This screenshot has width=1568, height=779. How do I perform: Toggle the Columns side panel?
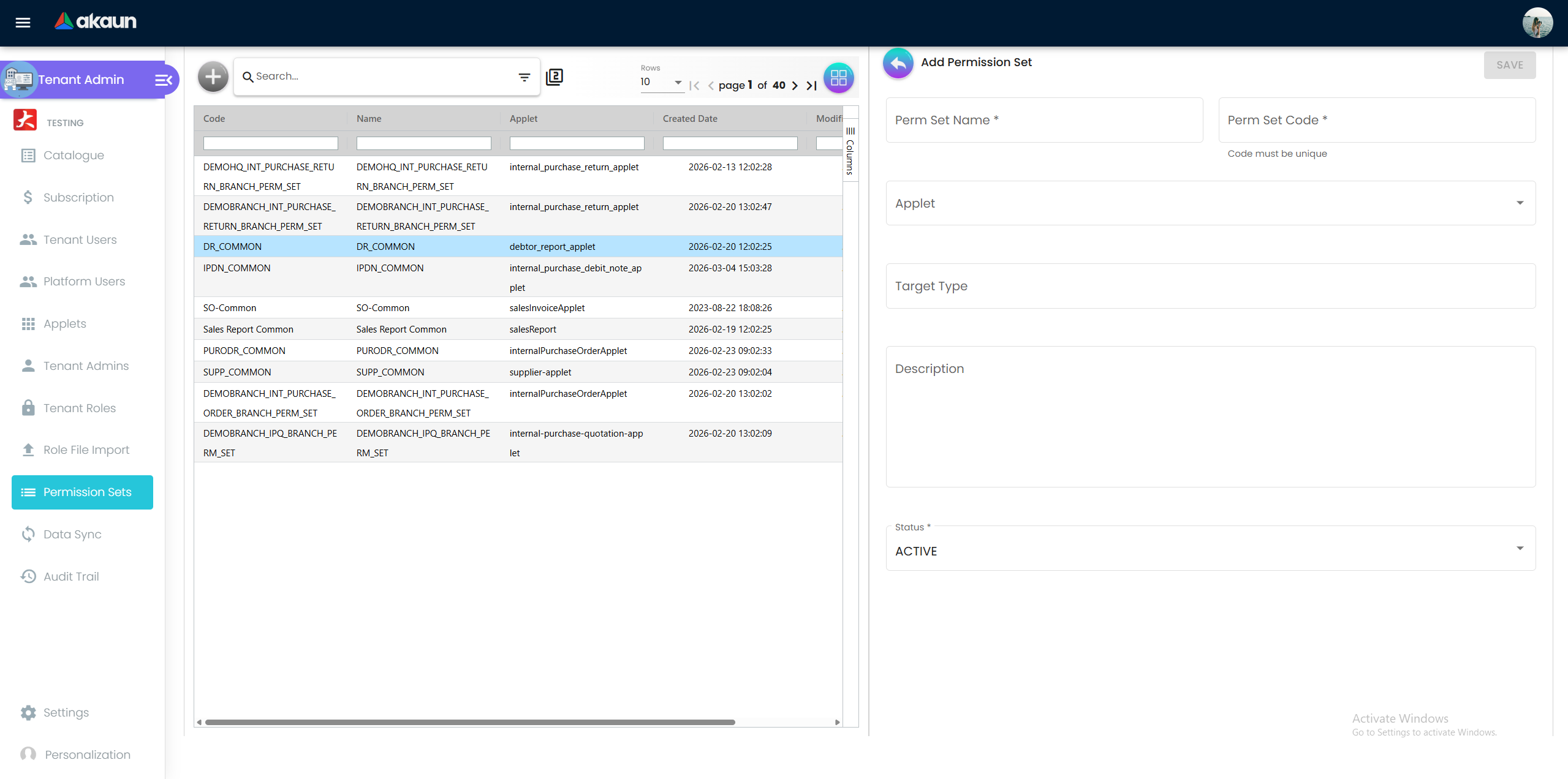pos(850,151)
